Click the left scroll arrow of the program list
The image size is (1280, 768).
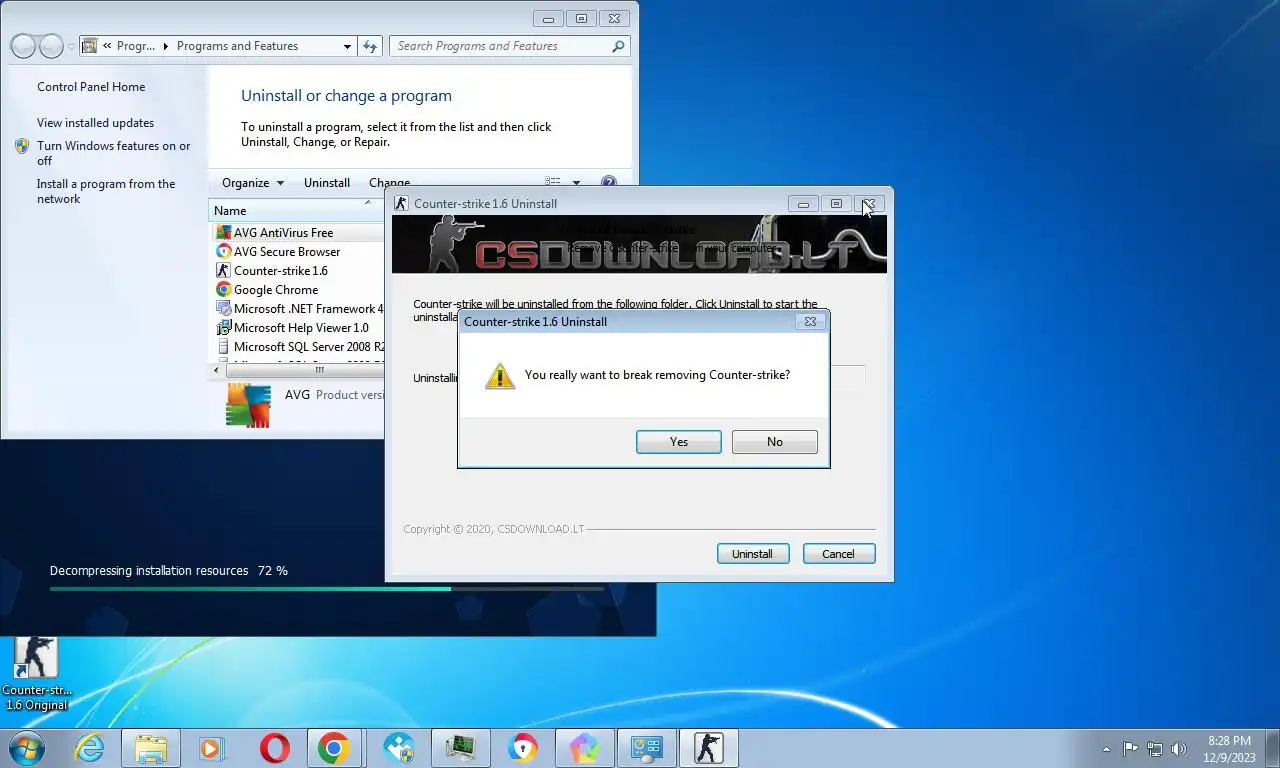click(x=216, y=370)
